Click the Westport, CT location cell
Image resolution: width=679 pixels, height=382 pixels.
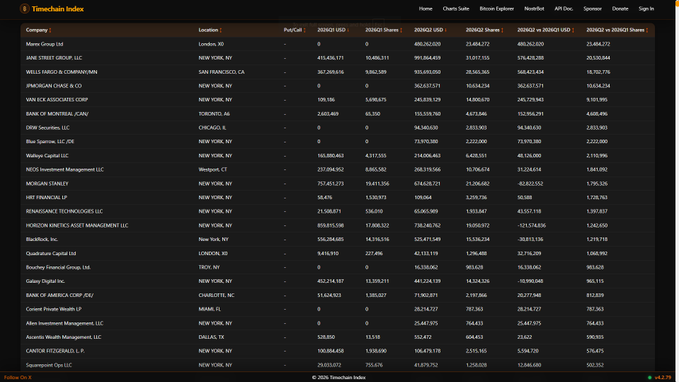coord(213,169)
